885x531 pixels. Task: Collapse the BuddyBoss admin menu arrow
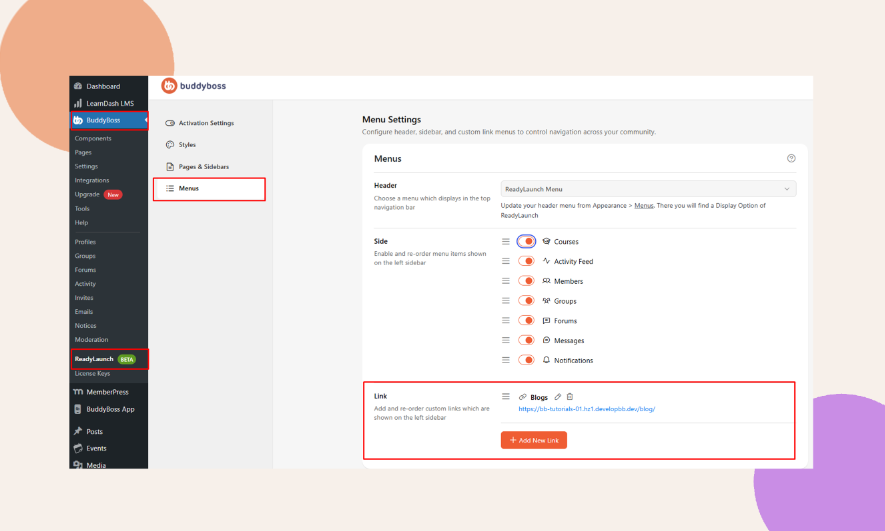[x=146, y=121]
